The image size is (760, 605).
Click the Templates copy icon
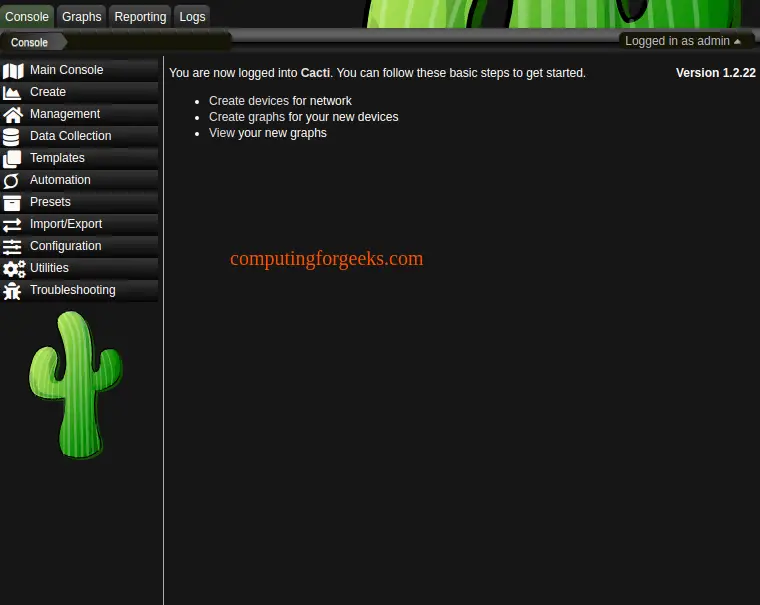(12, 159)
